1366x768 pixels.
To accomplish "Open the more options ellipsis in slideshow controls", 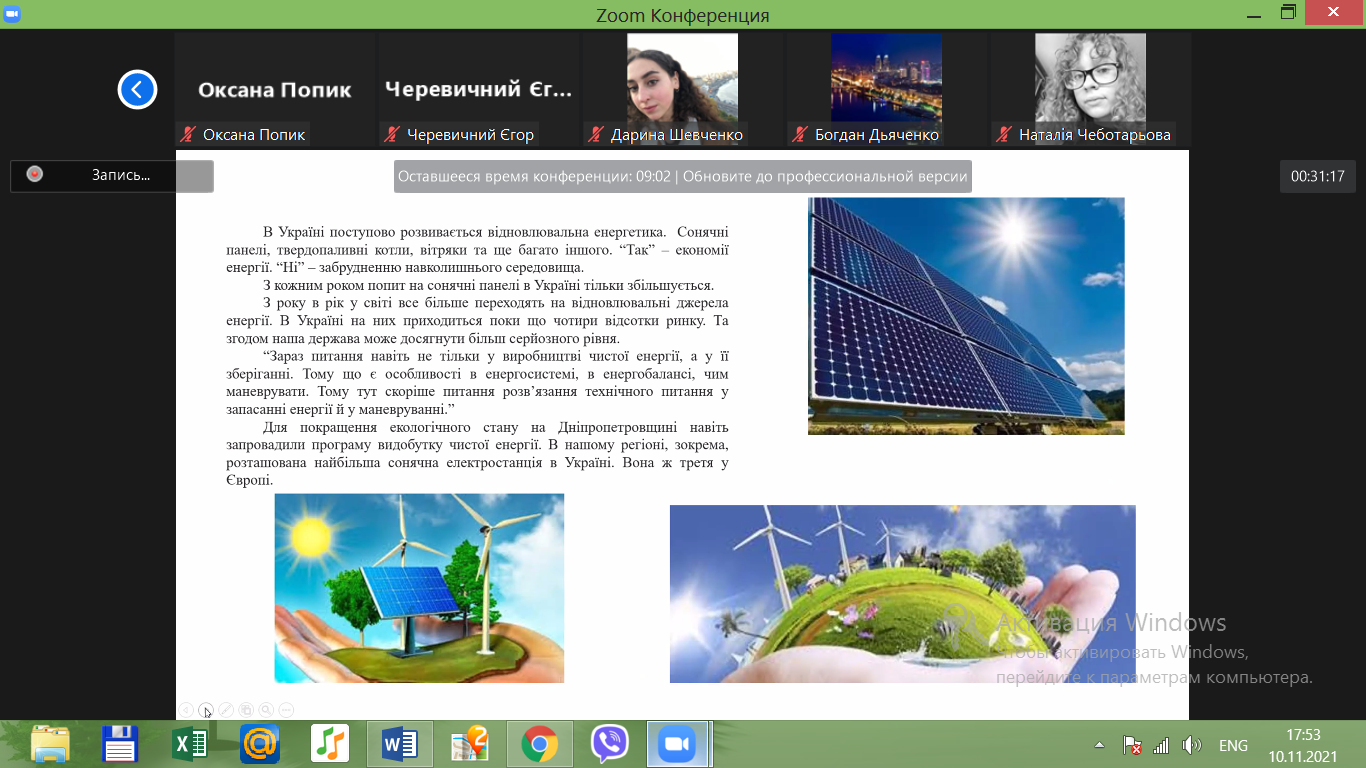I will click(286, 710).
